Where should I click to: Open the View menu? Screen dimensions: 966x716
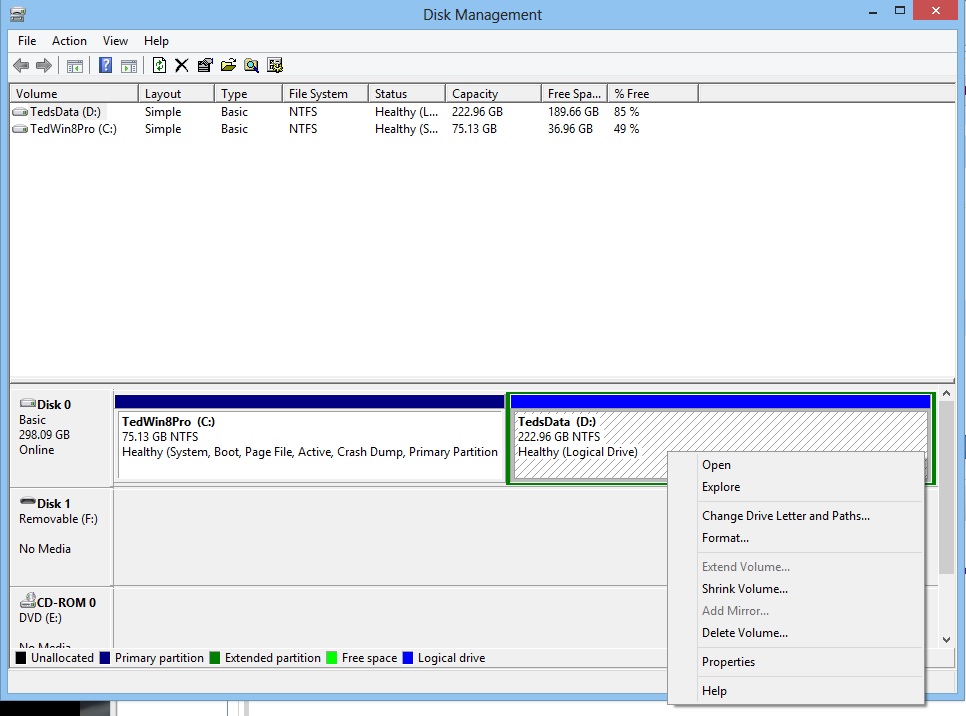115,41
